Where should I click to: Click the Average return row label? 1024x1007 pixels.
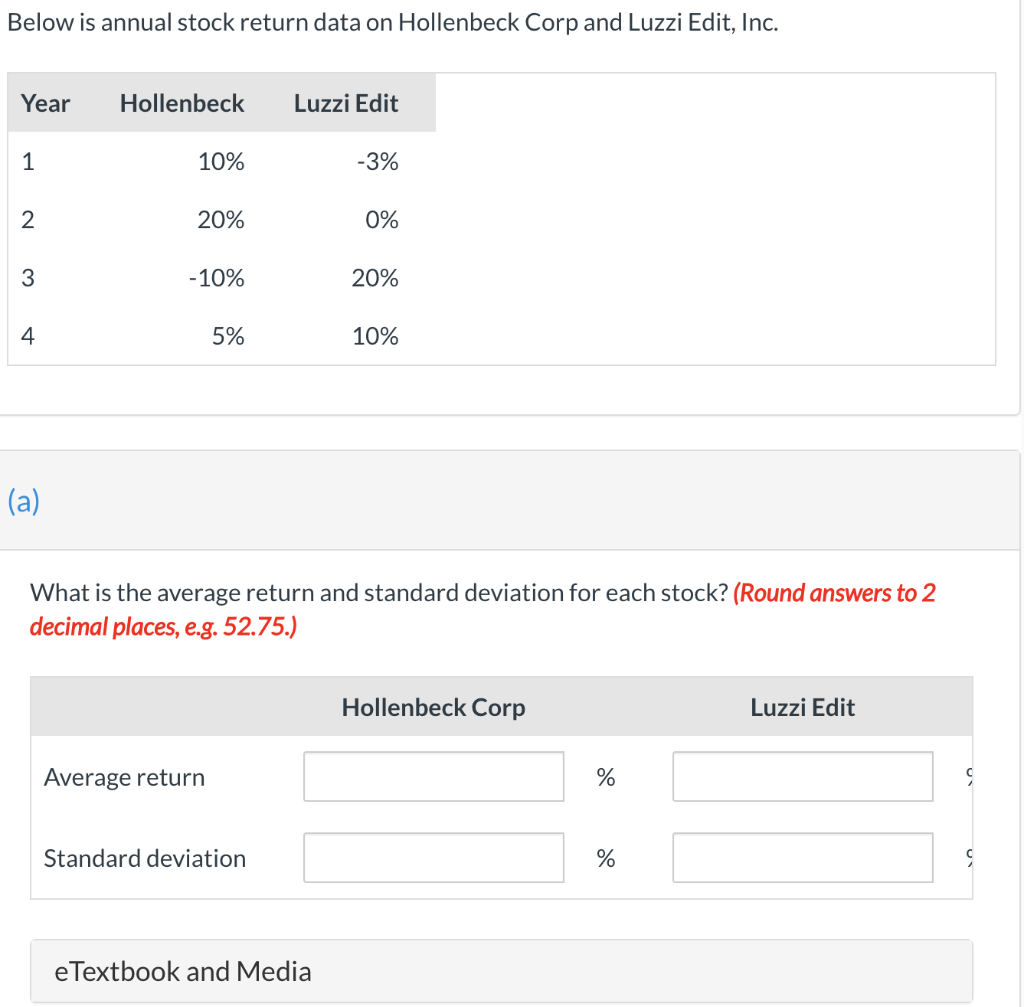124,777
